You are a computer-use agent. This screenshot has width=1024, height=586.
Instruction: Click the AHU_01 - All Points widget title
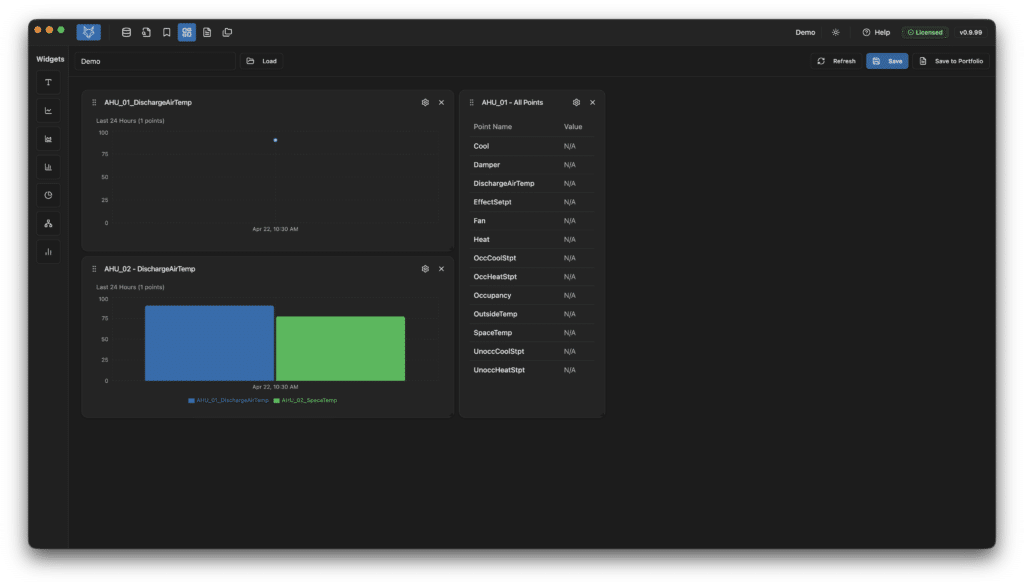point(512,103)
